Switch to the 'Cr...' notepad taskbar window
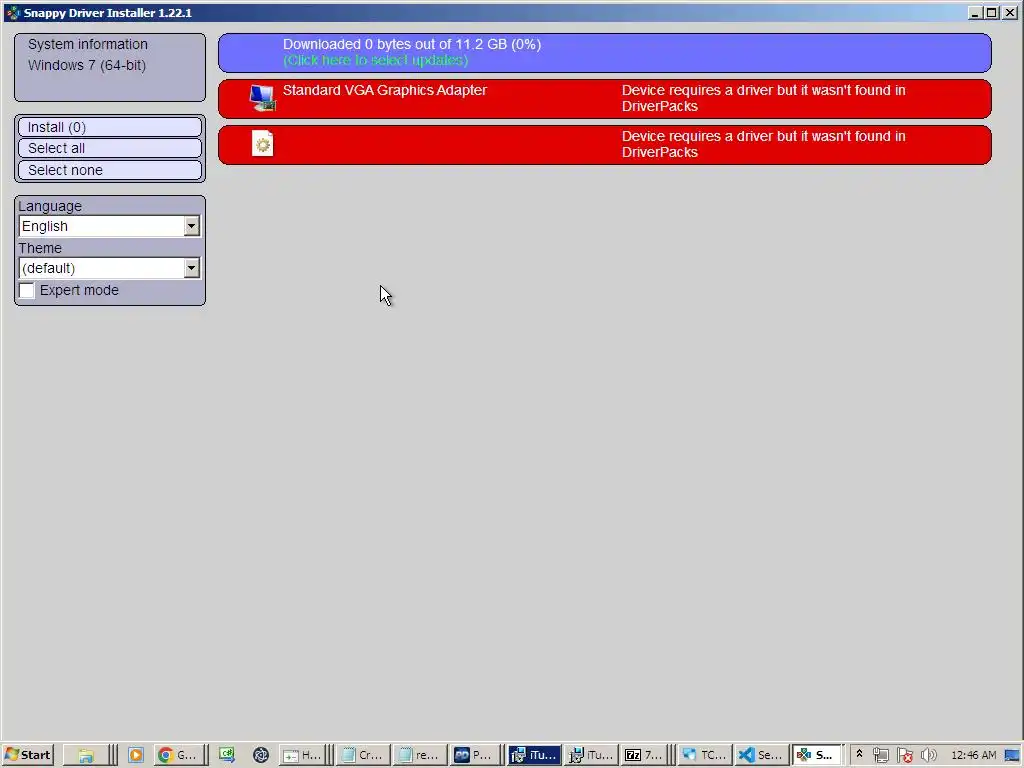The height and width of the screenshot is (768, 1024). coord(362,755)
